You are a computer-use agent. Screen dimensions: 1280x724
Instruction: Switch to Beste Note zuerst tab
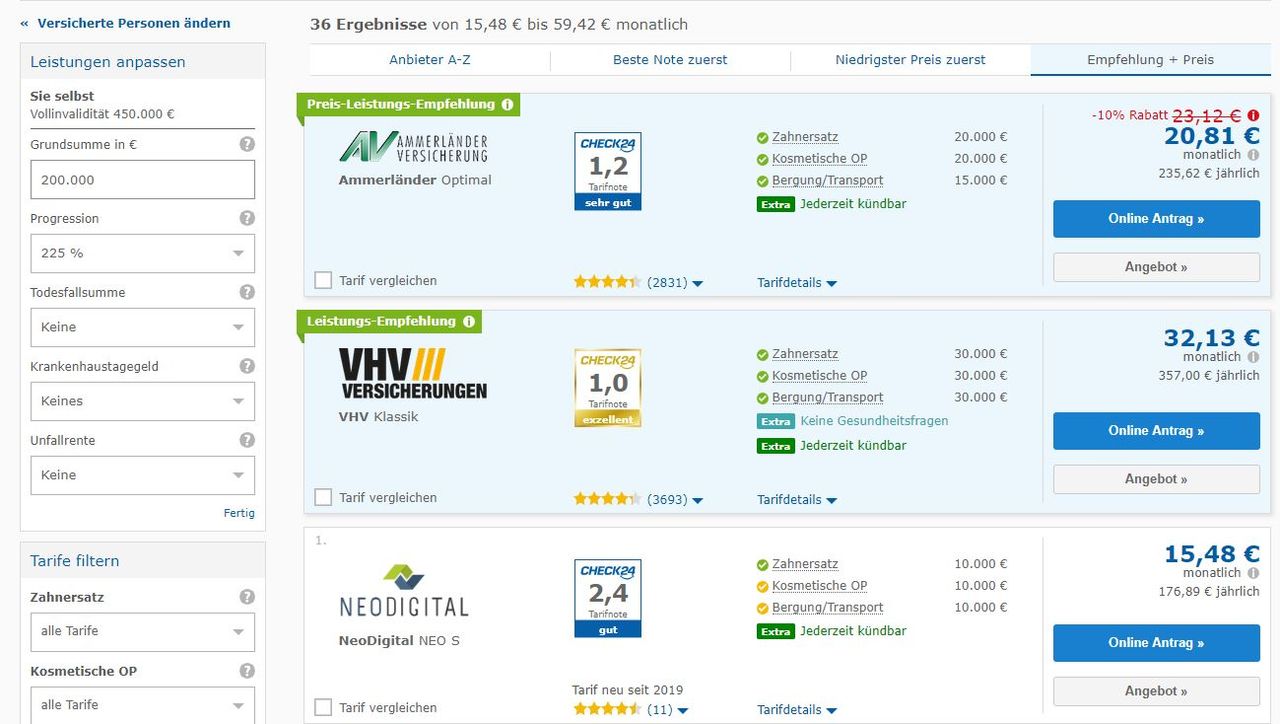click(670, 60)
